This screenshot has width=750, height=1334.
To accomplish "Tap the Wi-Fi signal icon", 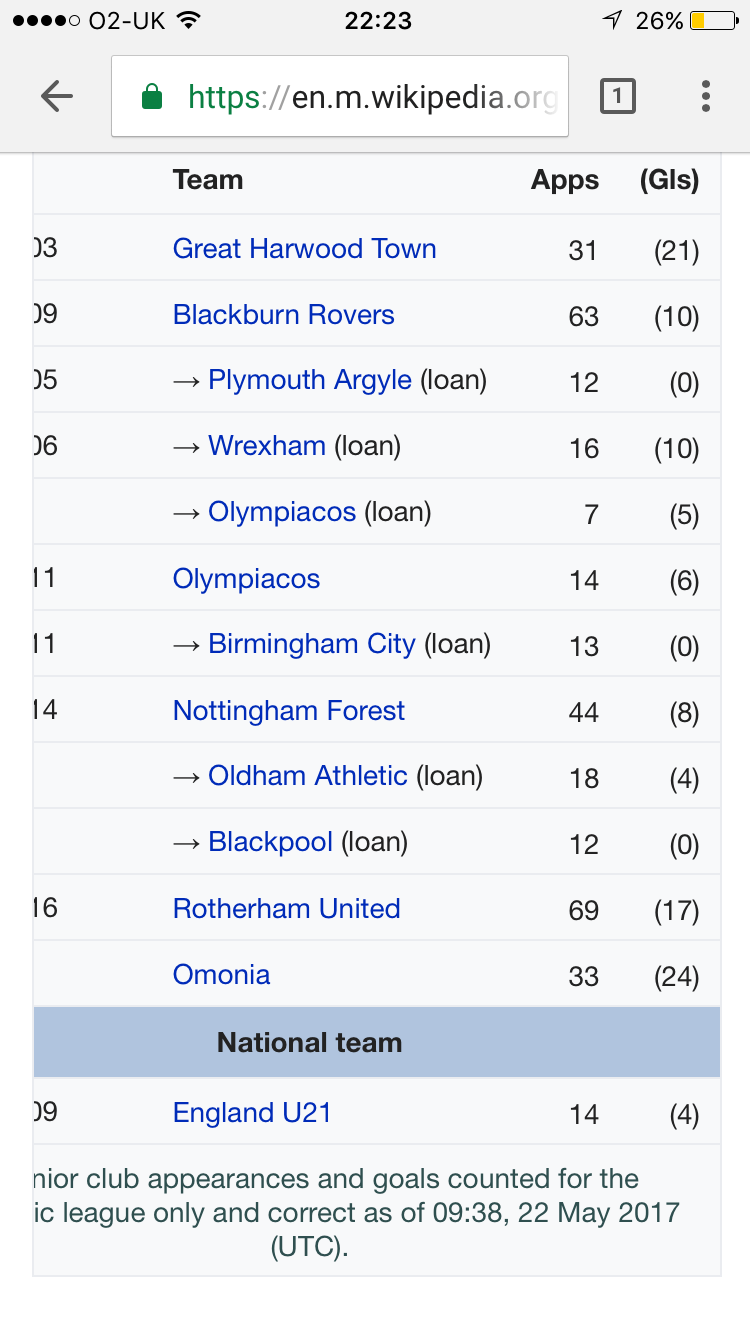I will 185,21.
